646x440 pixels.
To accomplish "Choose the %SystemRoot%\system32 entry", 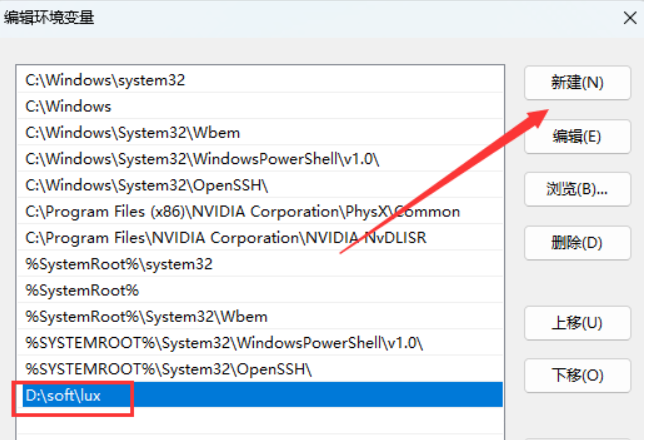I will point(119,264).
